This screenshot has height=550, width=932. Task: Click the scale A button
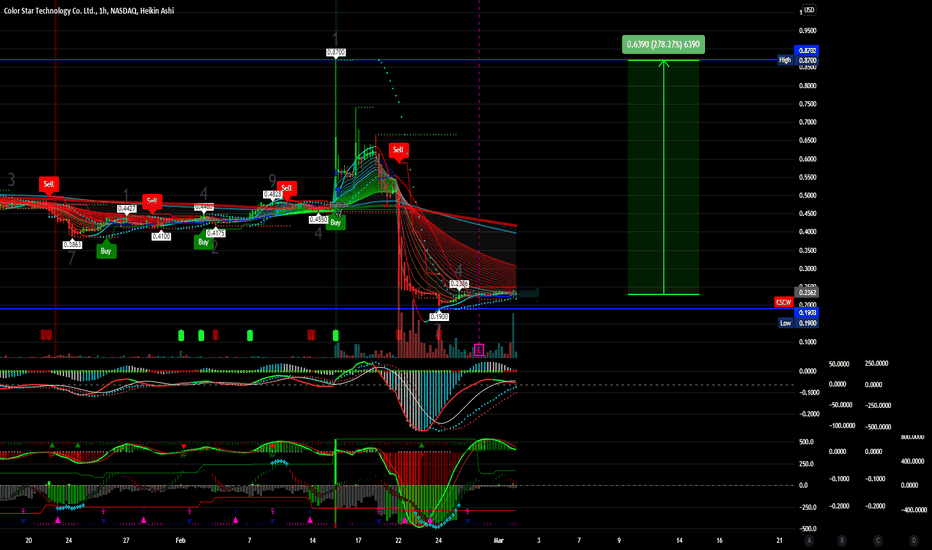[809, 540]
